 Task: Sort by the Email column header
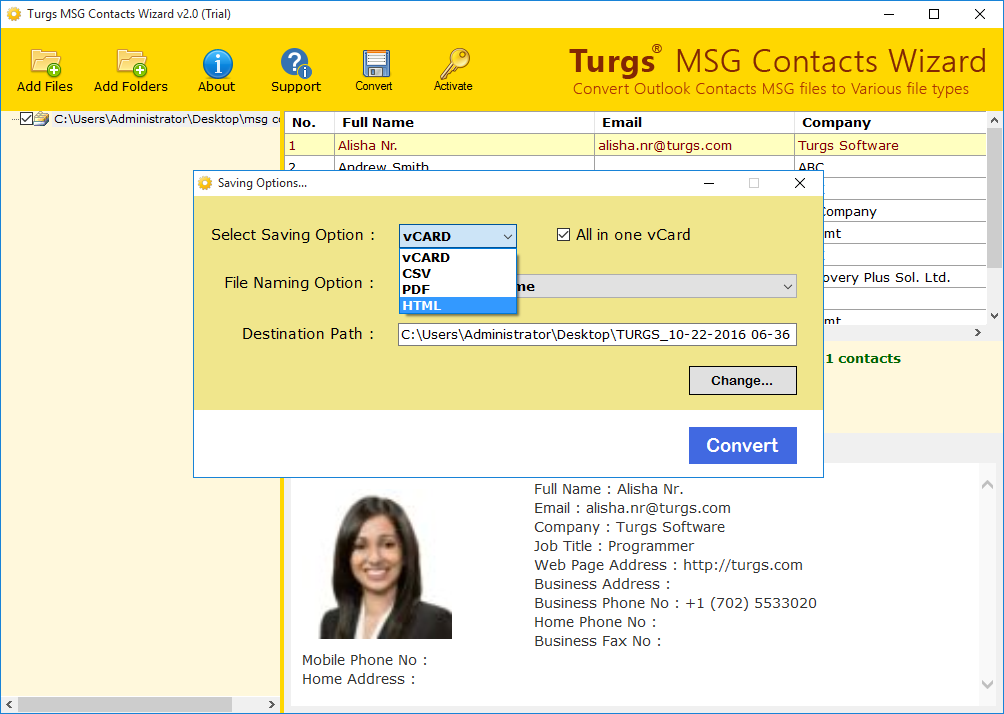pyautogui.click(x=694, y=122)
